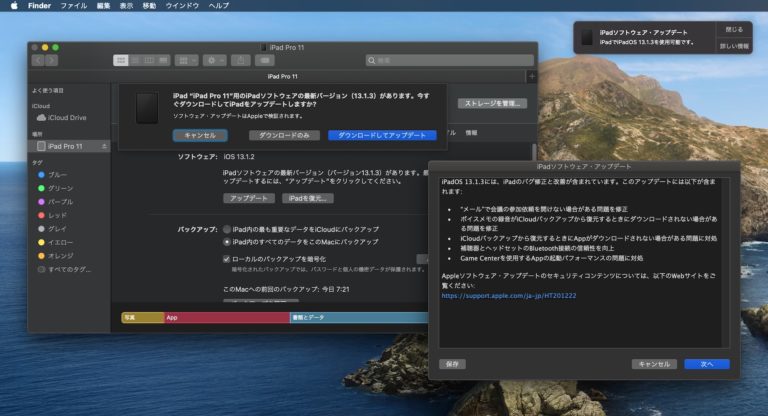Select iCloud backup radio option
The image size is (768, 416).
point(227,229)
